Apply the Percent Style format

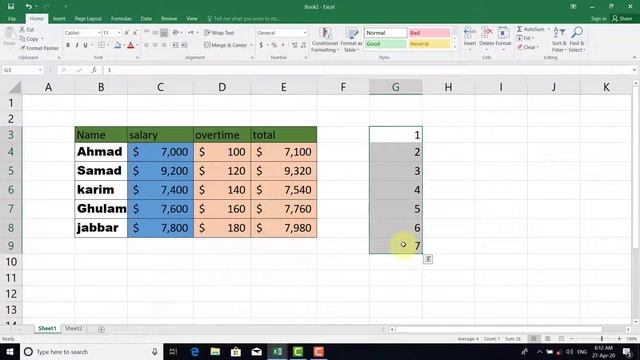[274, 45]
